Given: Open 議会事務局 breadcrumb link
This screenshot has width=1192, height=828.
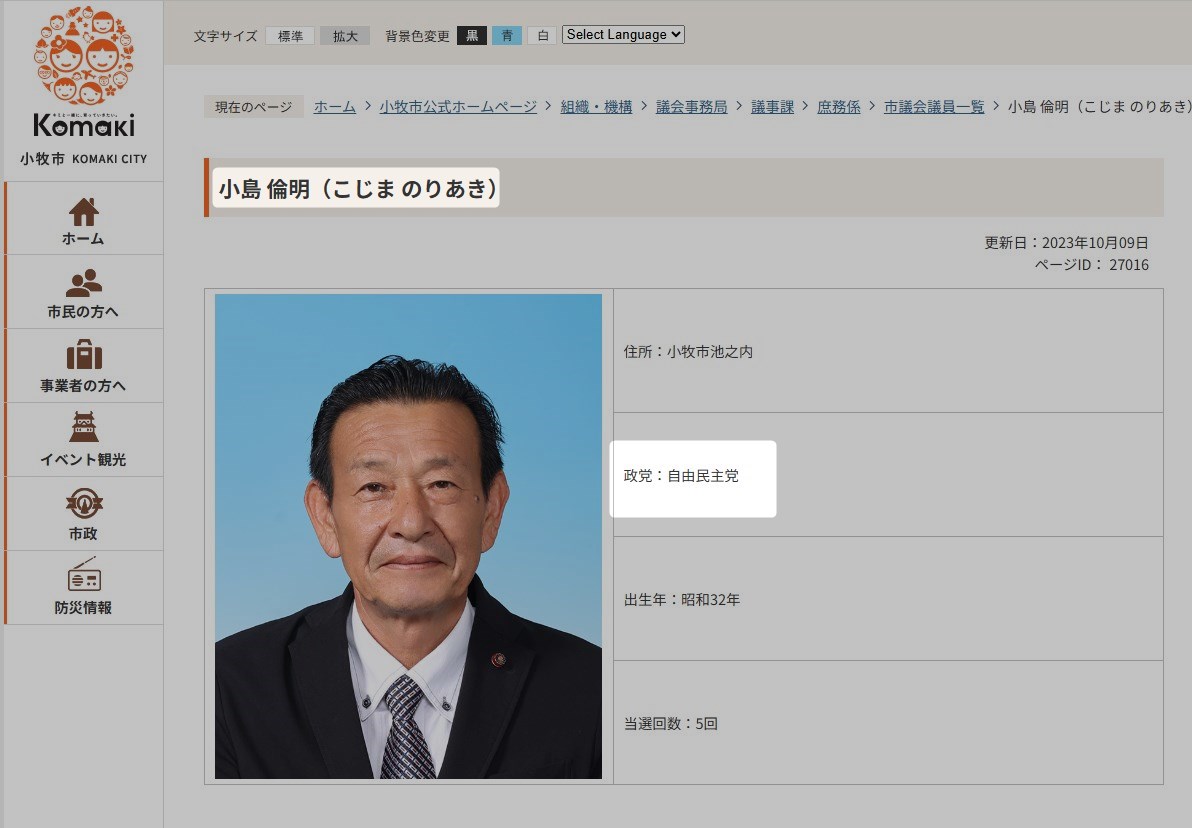Looking at the screenshot, I should 691,107.
